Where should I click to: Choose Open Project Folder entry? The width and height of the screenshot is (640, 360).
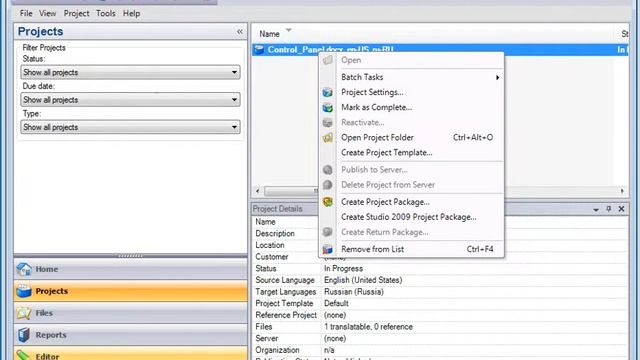tap(411, 138)
